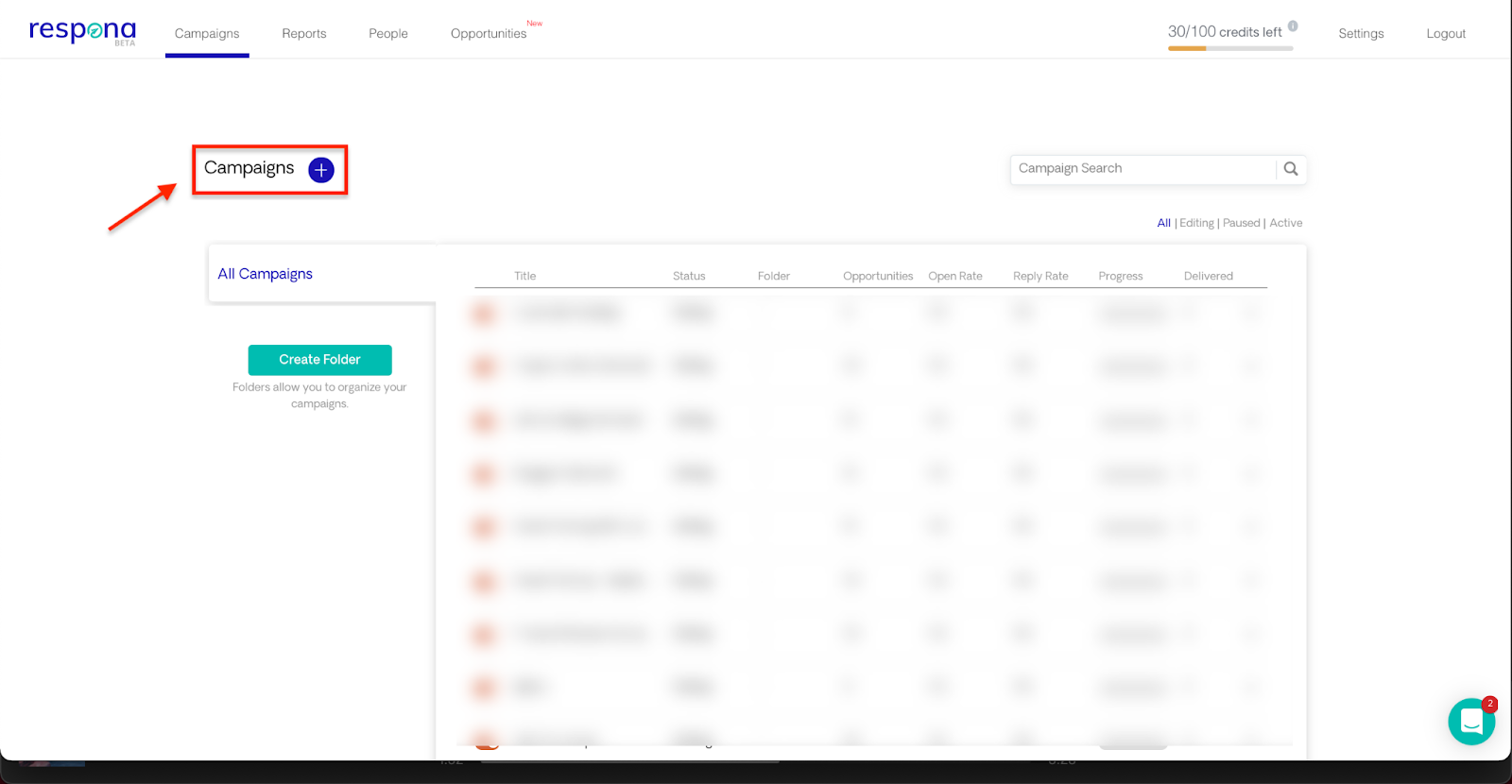Image resolution: width=1512 pixels, height=784 pixels.
Task: Click the Respona logo
Action: pos(82,32)
